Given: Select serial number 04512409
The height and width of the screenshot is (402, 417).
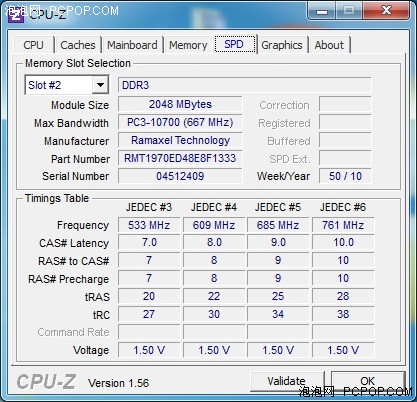Looking at the screenshot, I should click(x=180, y=176).
